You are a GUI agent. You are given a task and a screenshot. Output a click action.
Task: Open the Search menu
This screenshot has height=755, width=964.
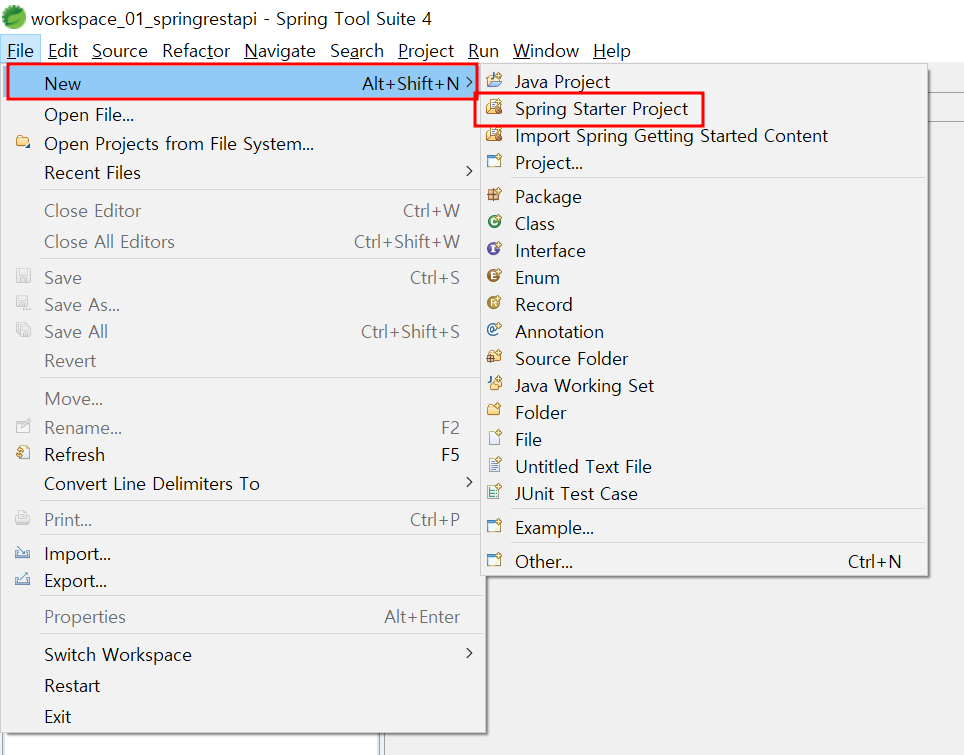click(357, 50)
